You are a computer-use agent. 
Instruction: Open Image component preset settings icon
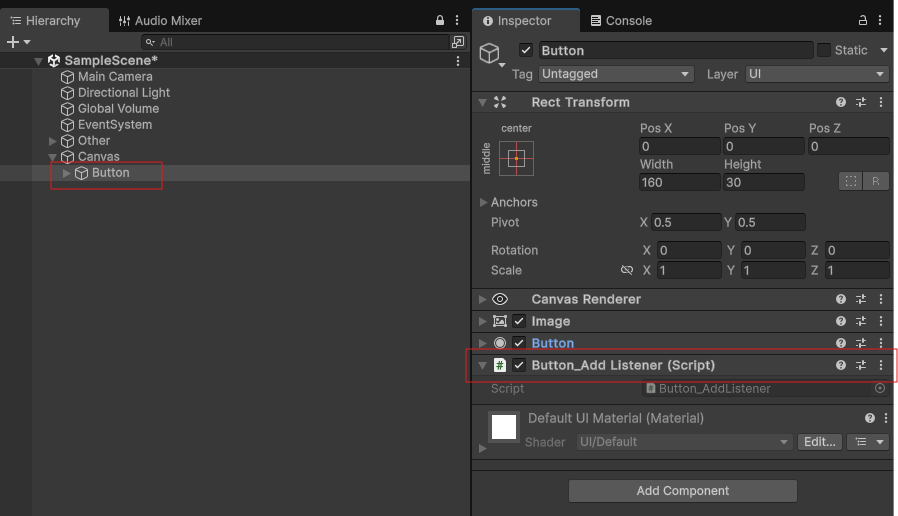point(861,321)
